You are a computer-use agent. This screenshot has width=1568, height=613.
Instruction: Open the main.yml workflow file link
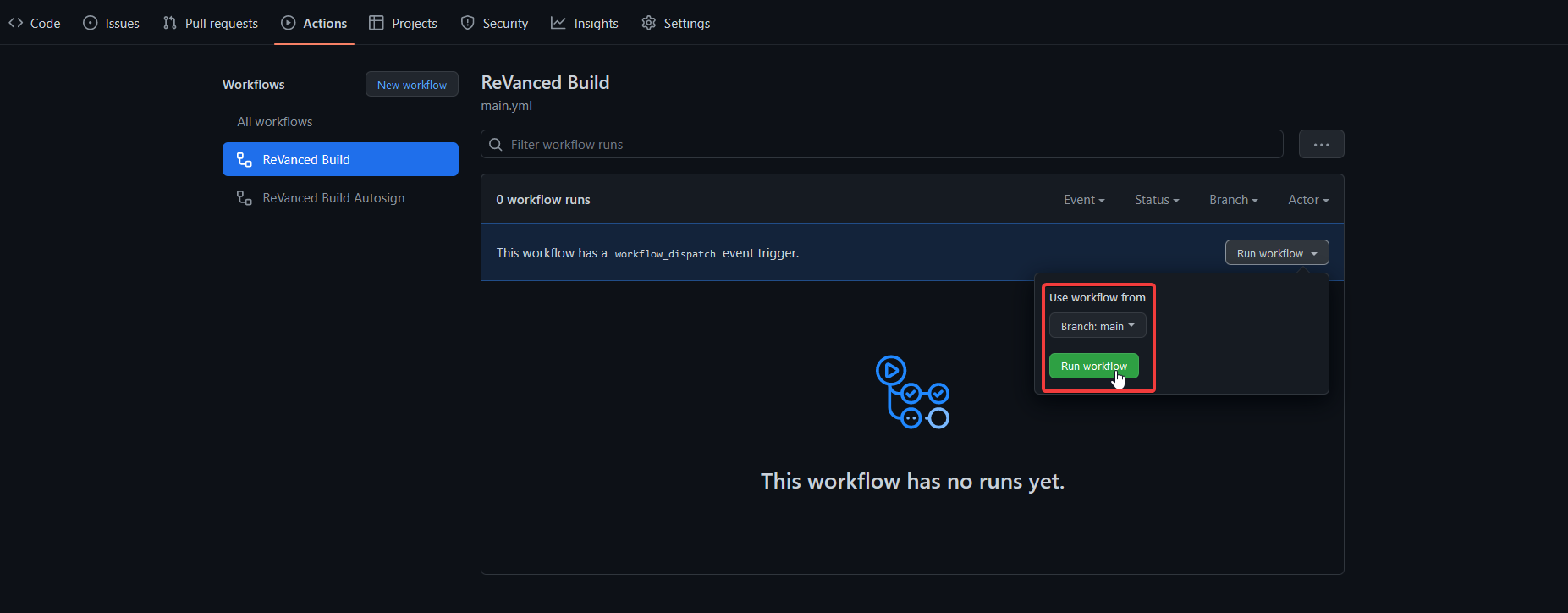click(x=507, y=106)
